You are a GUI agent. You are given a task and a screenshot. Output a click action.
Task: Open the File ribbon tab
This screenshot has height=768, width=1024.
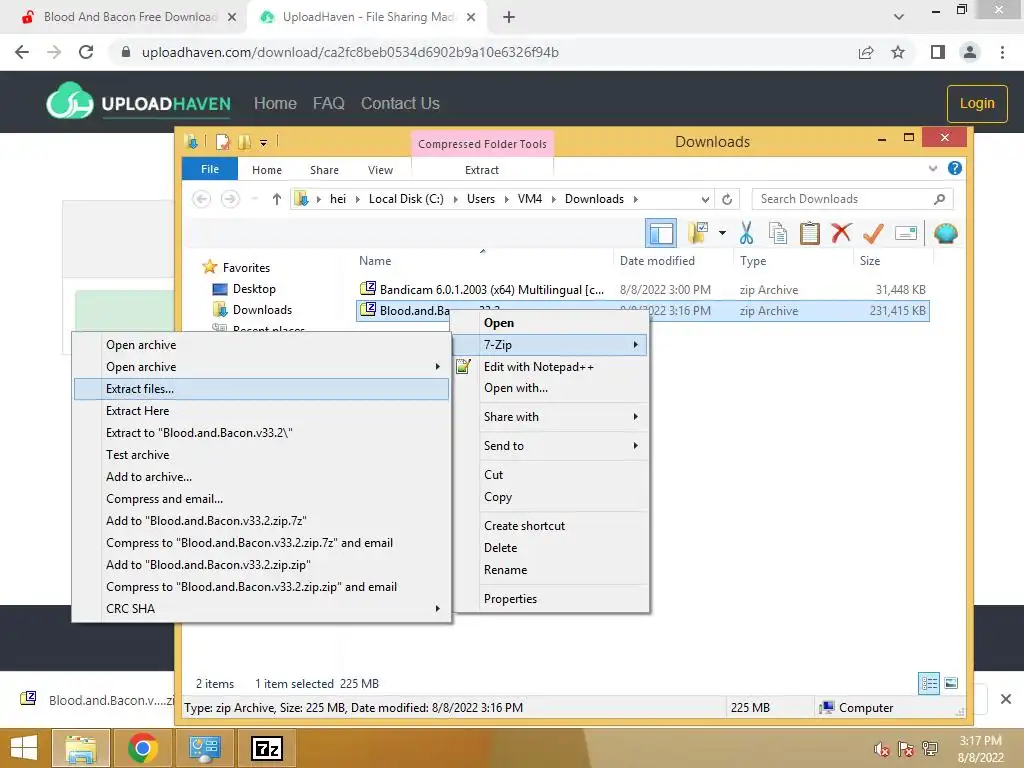point(210,169)
